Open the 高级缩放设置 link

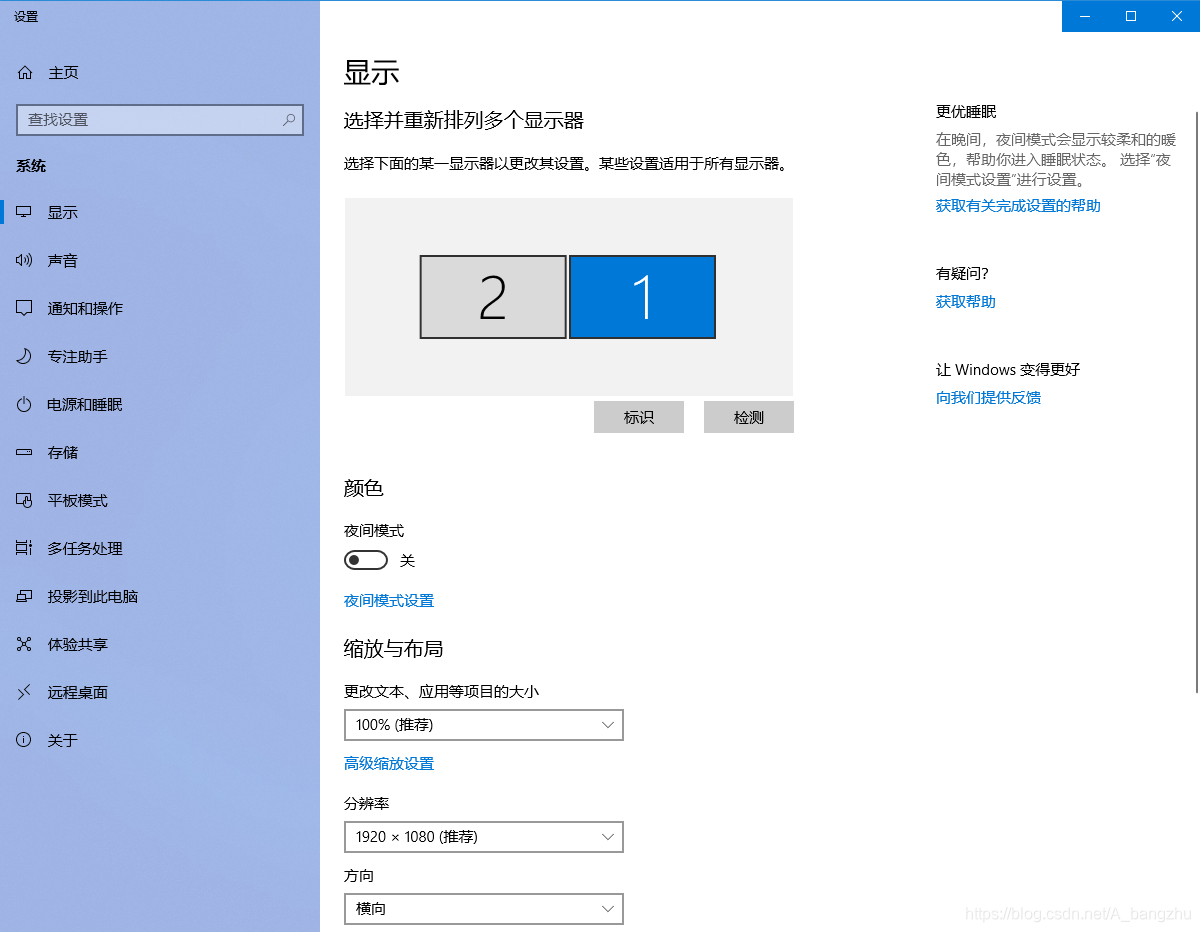click(x=389, y=764)
